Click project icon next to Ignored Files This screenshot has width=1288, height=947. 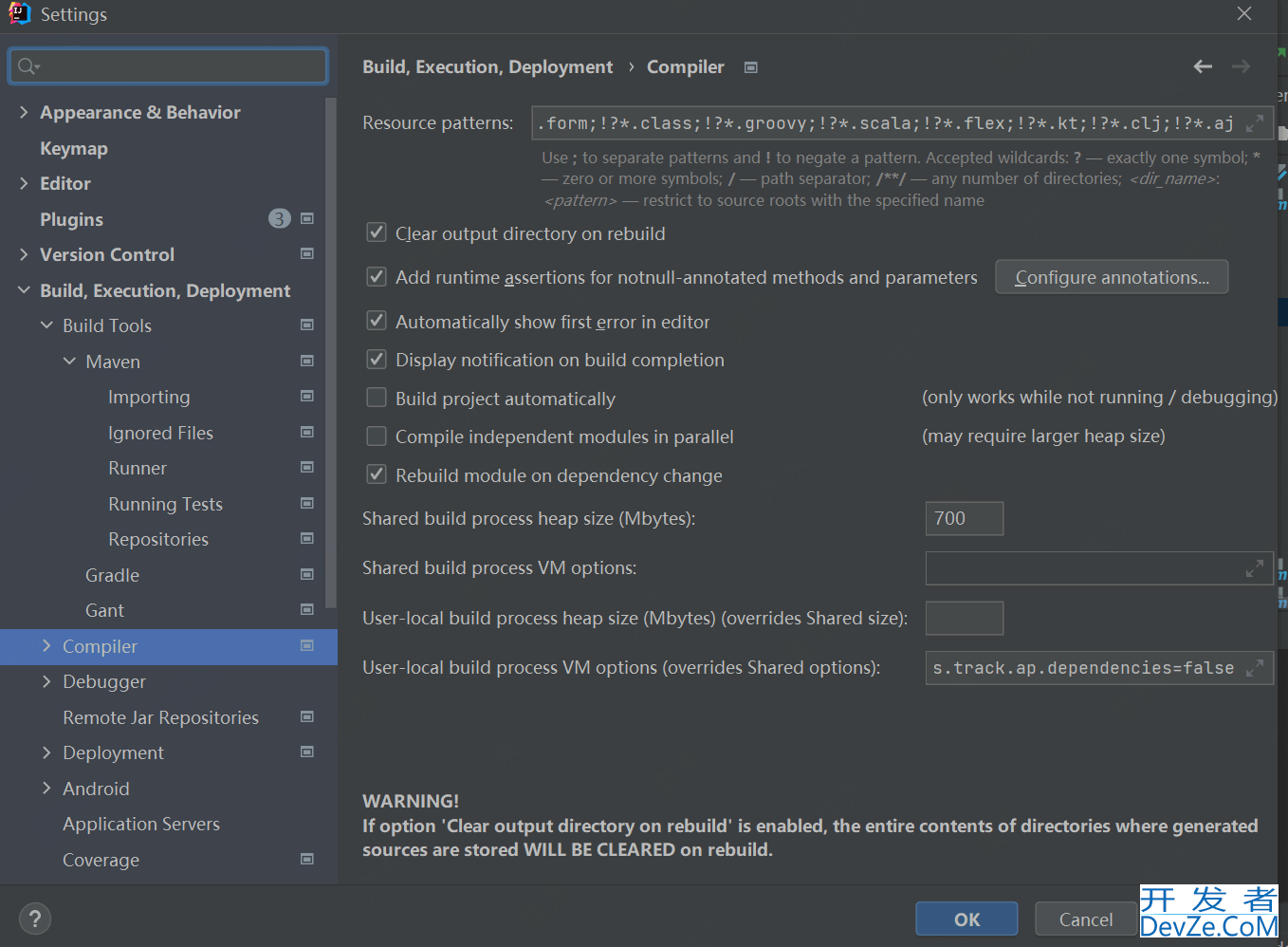point(307,433)
